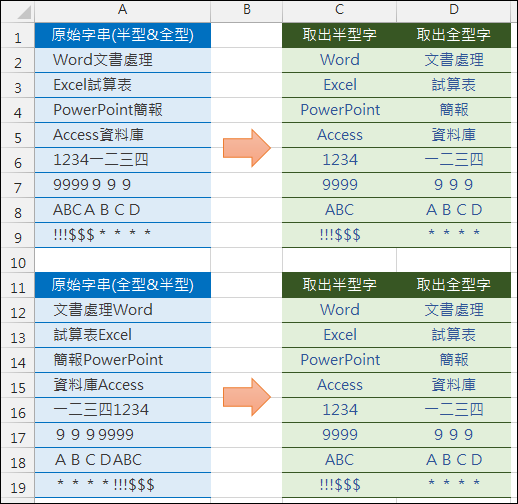Select column C header
Viewport: 518px width, 504px height.
point(339,11)
